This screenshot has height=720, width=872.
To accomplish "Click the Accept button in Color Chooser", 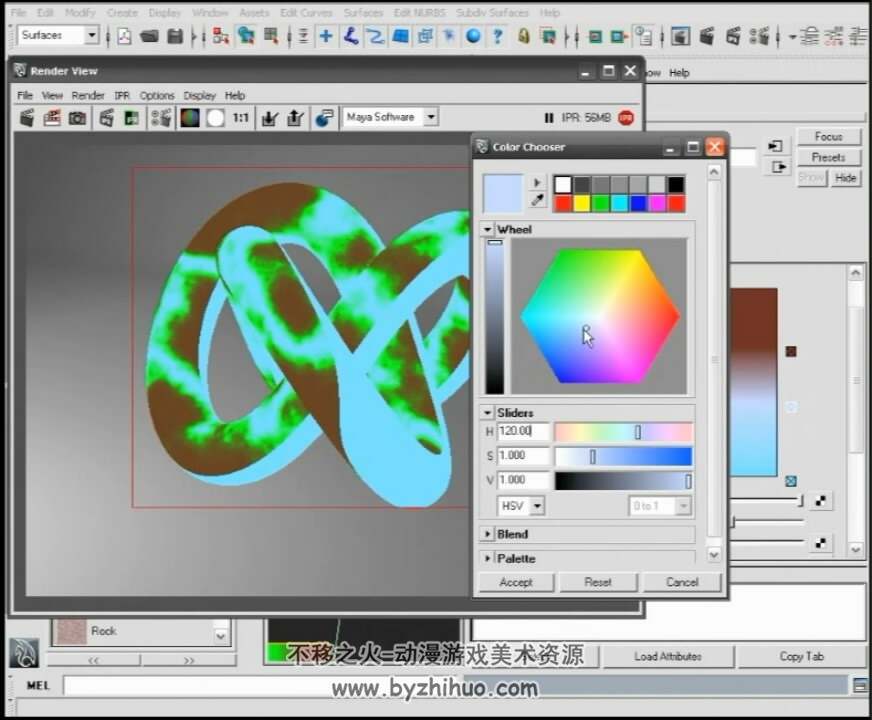I will (516, 582).
